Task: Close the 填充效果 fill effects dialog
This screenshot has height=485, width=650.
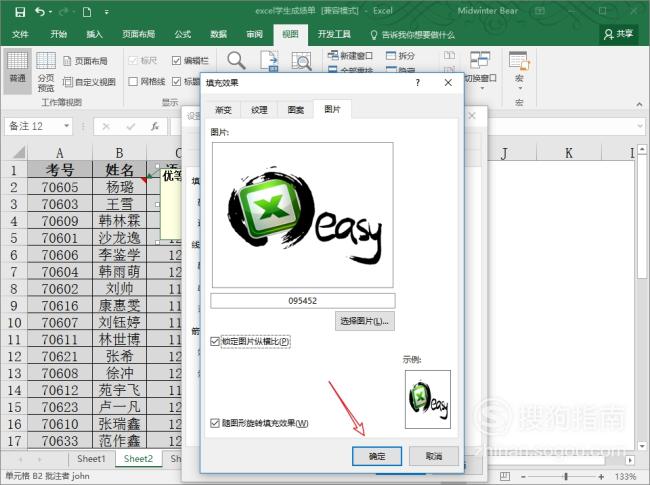Action: pos(448,83)
